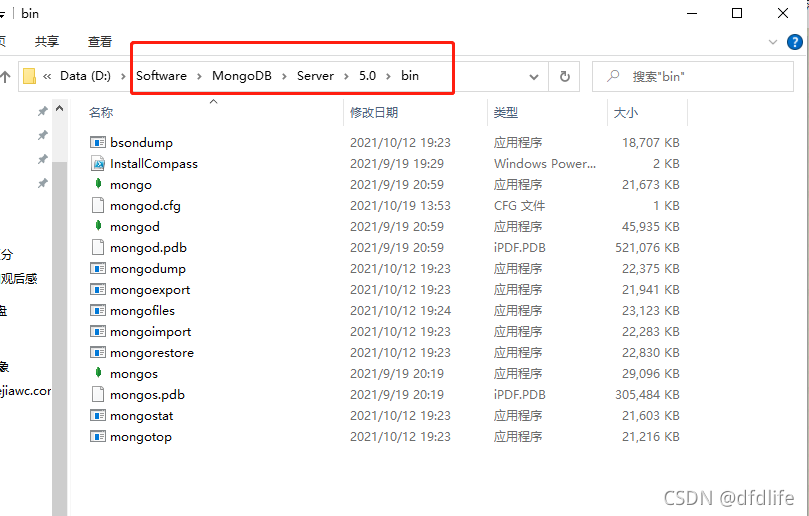This screenshot has width=809, height=516.
Task: Click the InstallCompass PowerShell script icon
Action: tap(98, 164)
